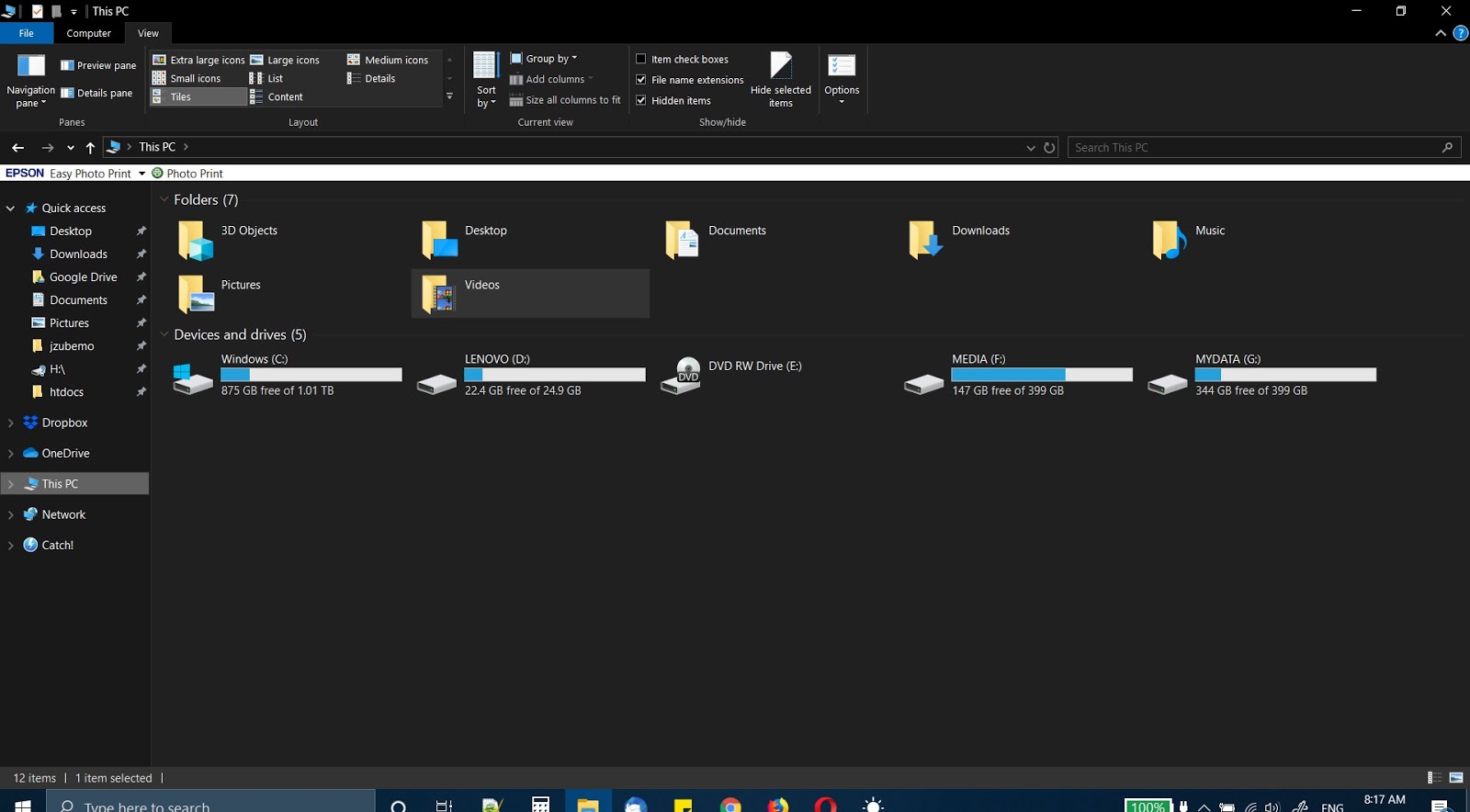The width and height of the screenshot is (1470, 812).
Task: Uncheck Hidden items checkbox
Action: (x=641, y=100)
